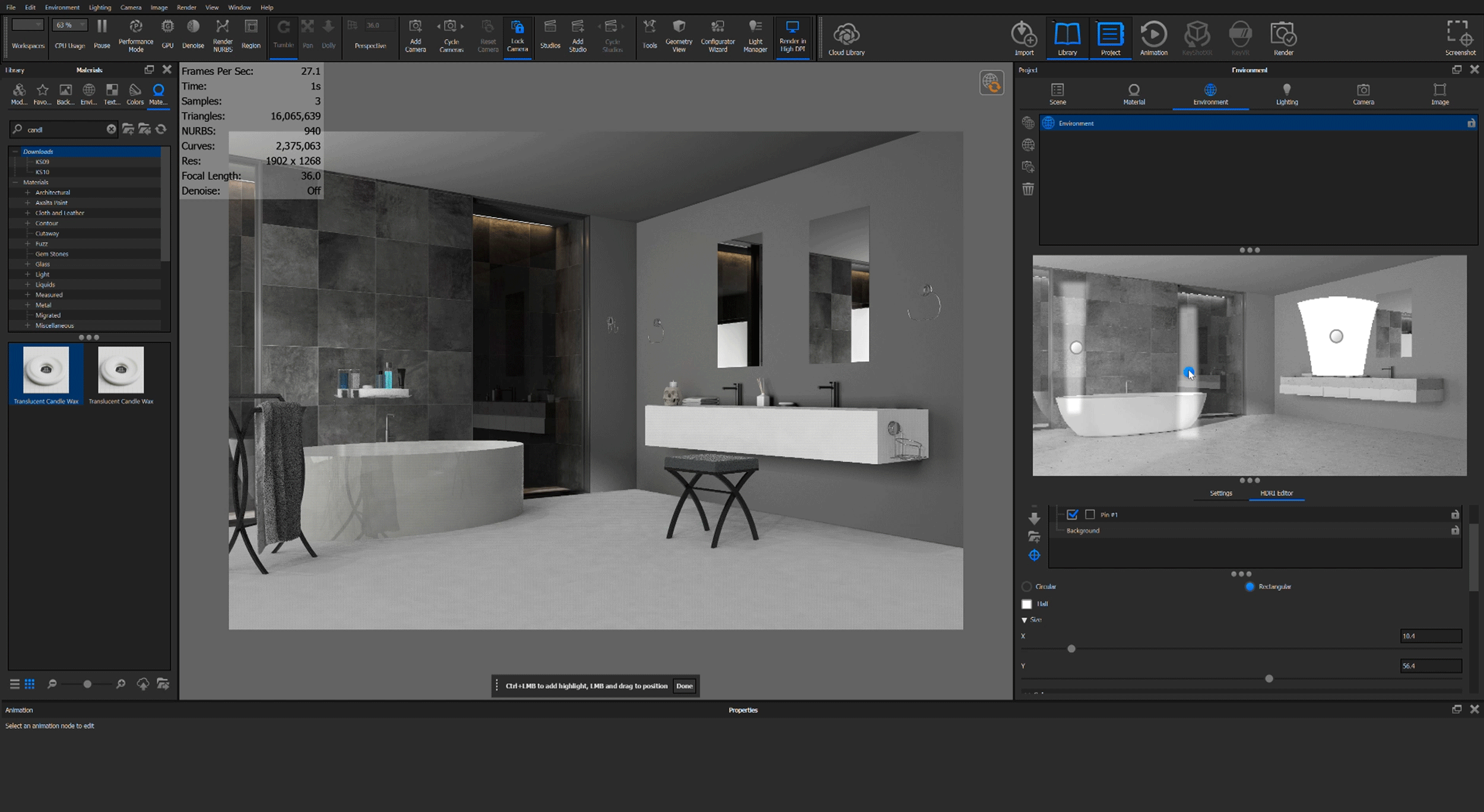Uncheck the Pin #1 enabled checkbox
Image resolution: width=1484 pixels, height=812 pixels.
pyautogui.click(x=1072, y=515)
